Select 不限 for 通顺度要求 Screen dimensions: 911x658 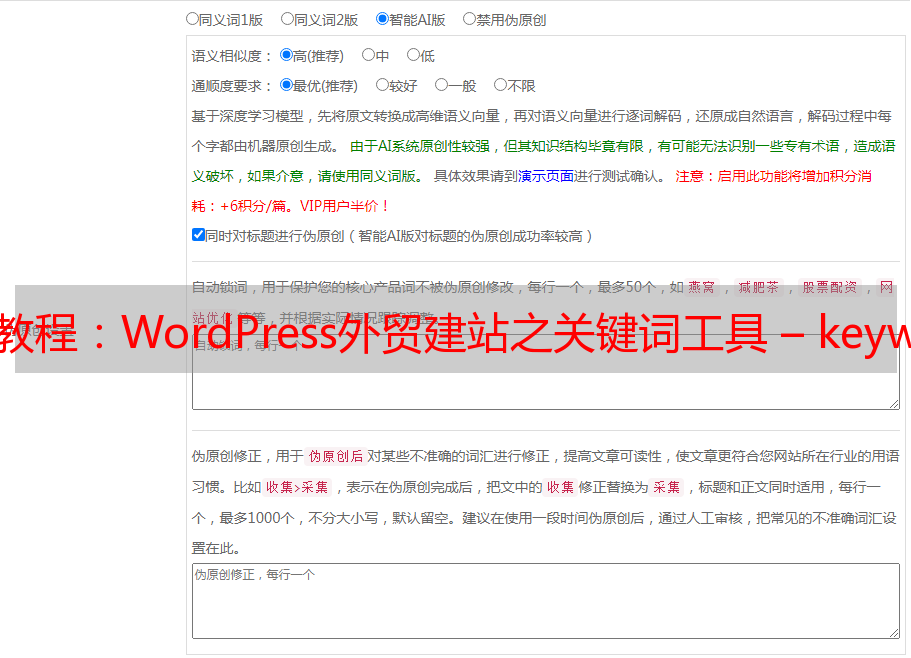click(x=500, y=85)
